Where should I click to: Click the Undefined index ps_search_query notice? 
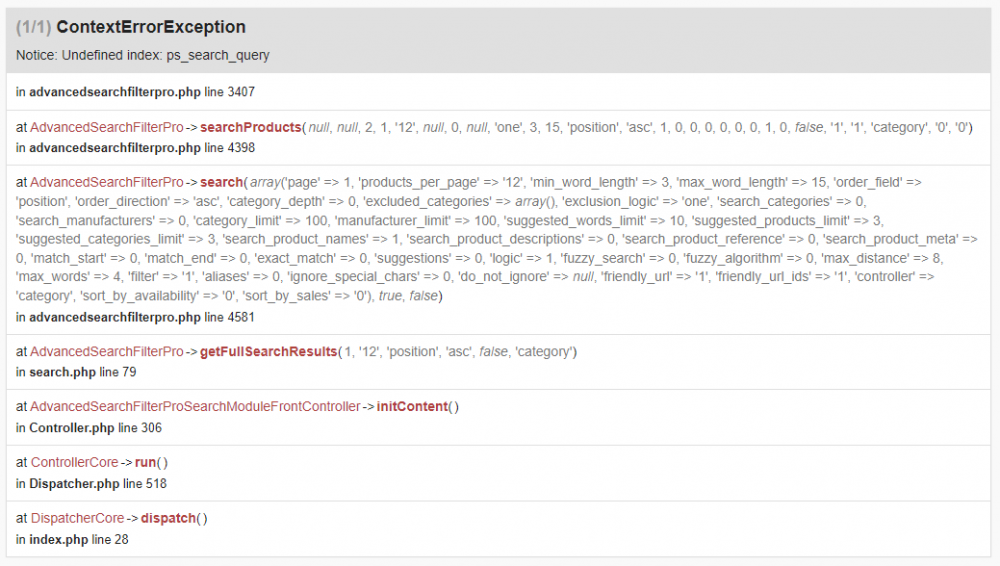[x=143, y=55]
